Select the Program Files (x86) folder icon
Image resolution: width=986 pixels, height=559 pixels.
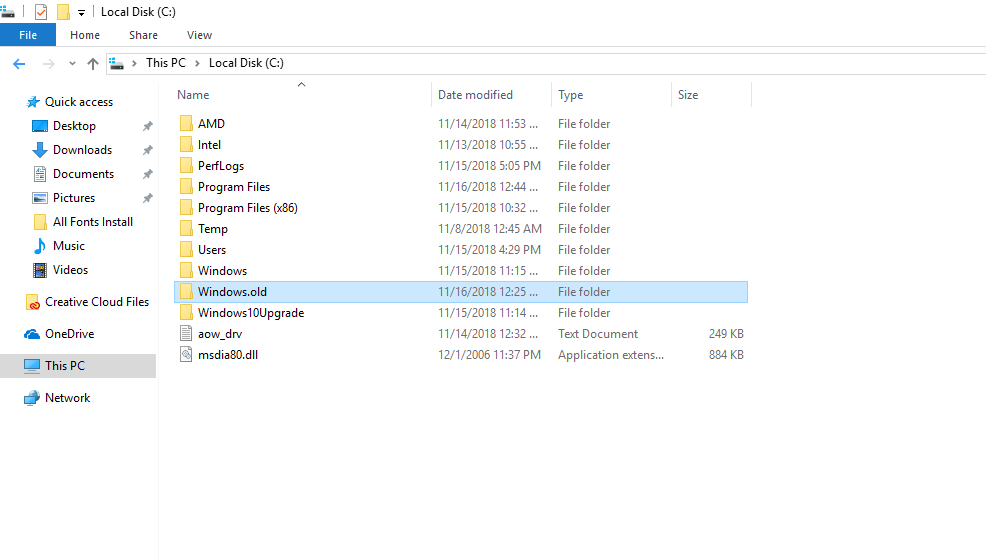186,208
